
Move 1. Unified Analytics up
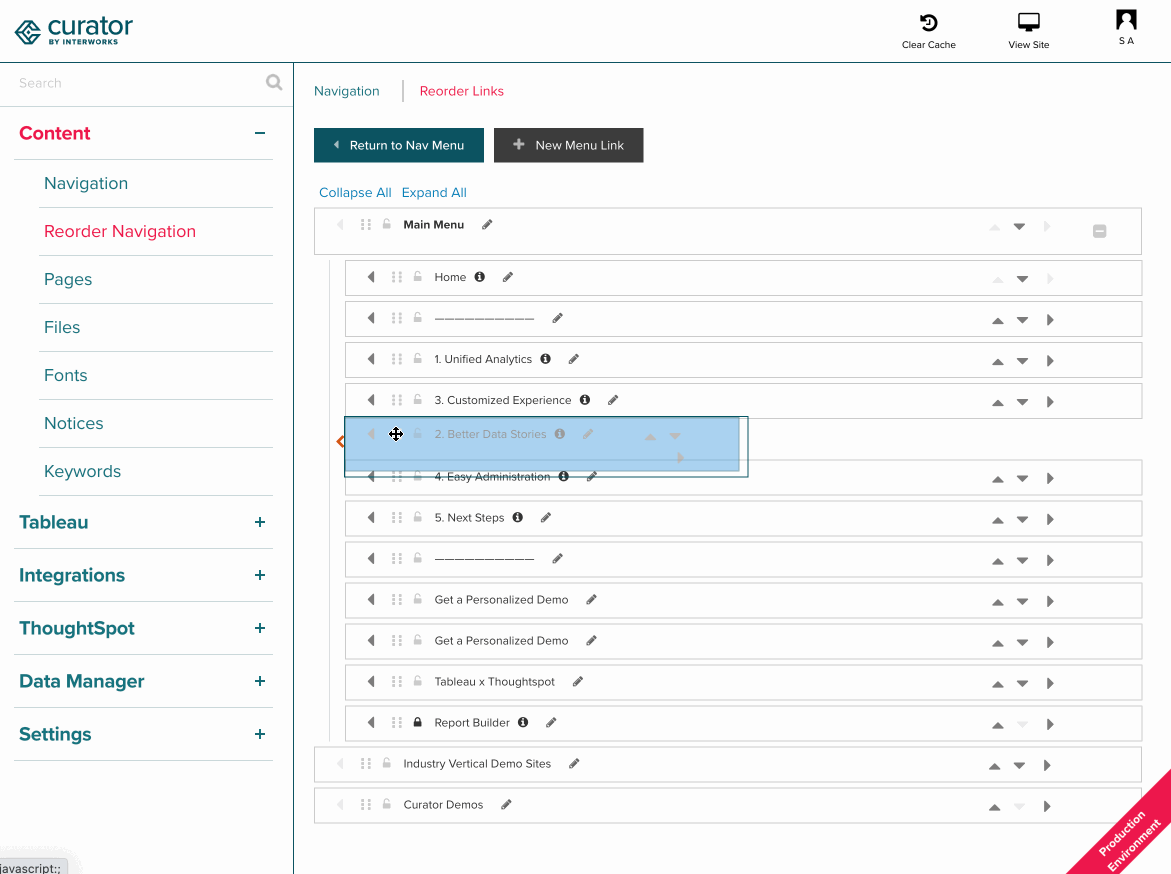pyautogui.click(x=998, y=362)
